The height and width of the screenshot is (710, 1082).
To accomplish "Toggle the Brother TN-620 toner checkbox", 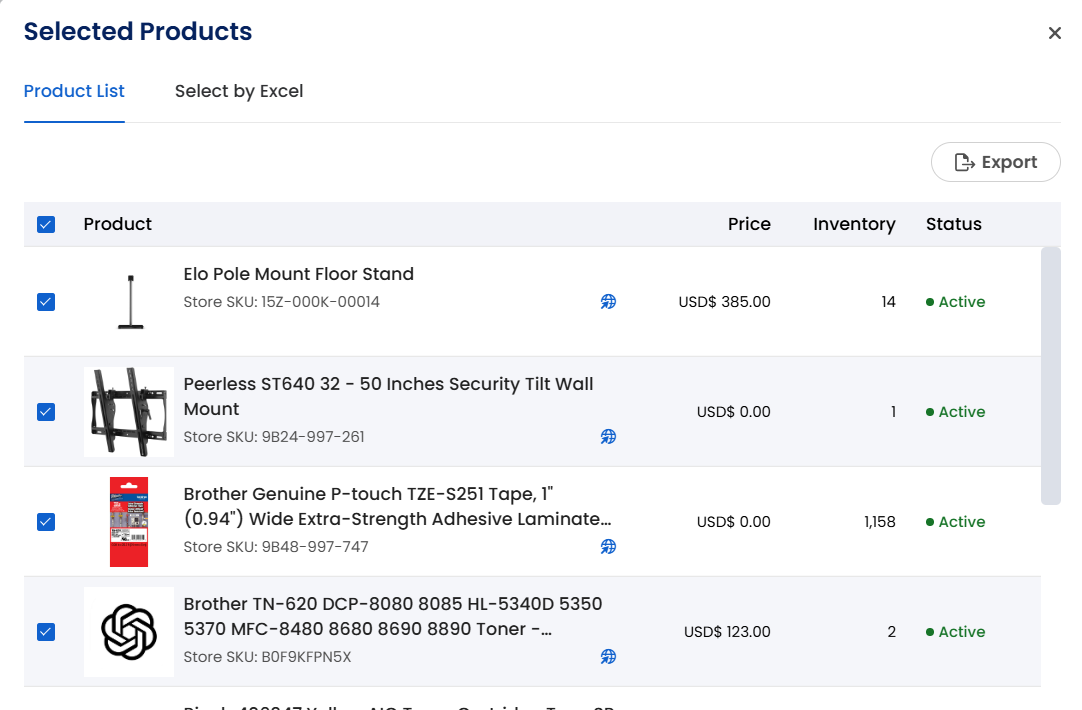I will [46, 632].
